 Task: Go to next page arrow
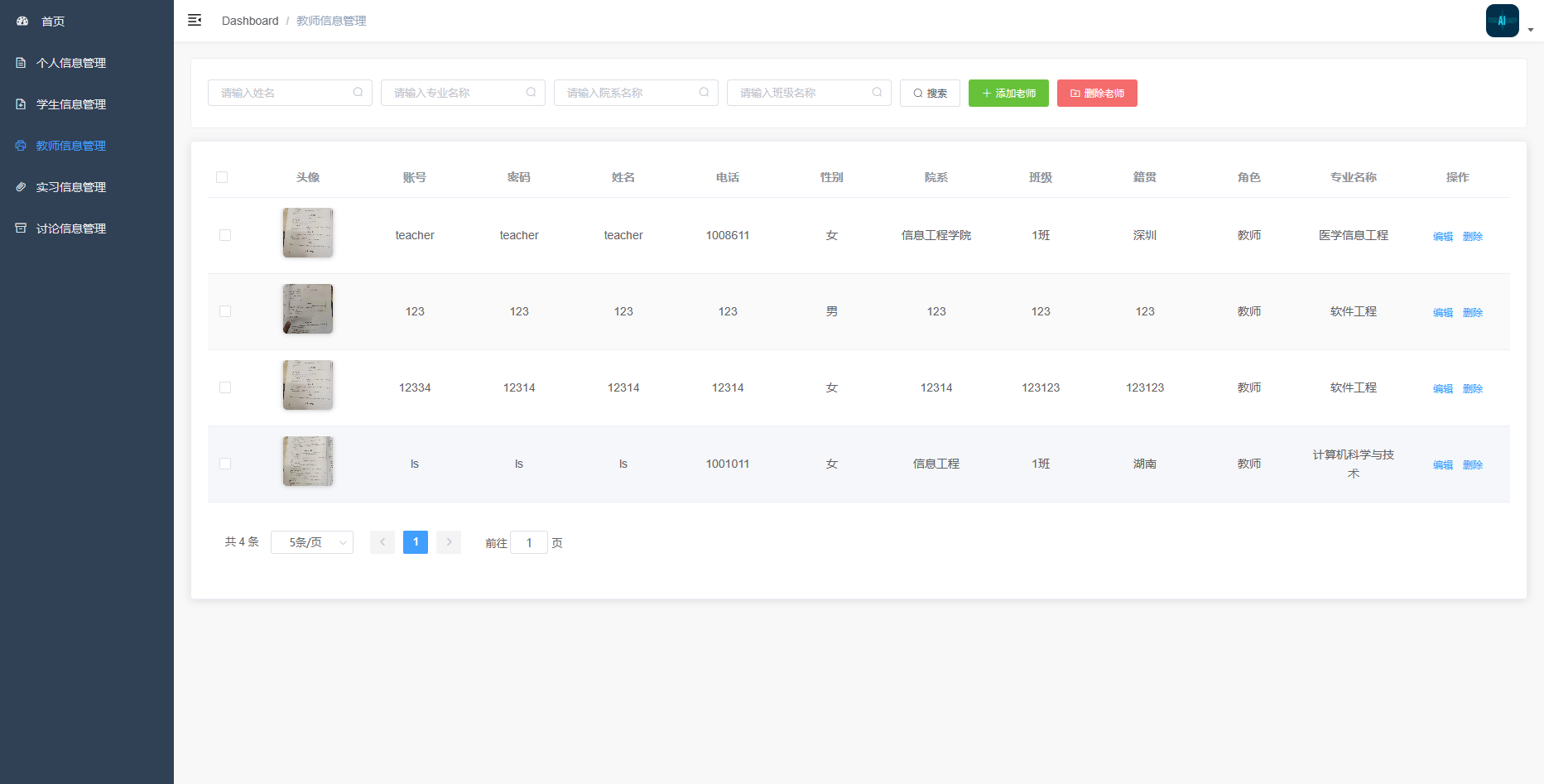(449, 542)
